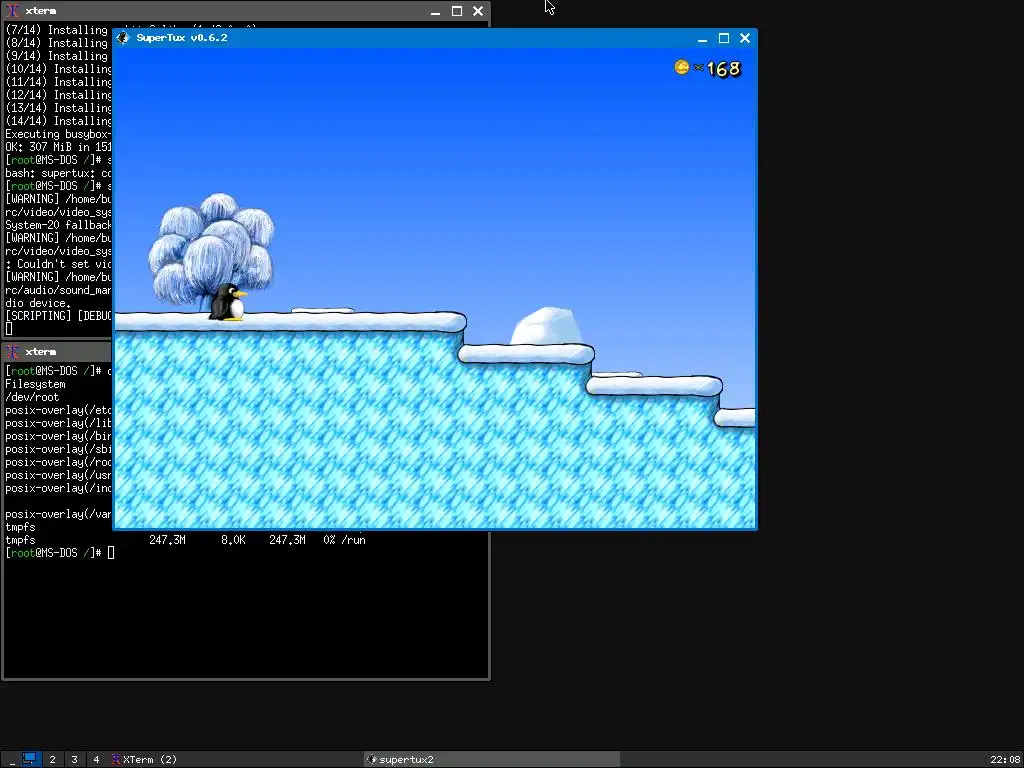Click the coin count 168 in SuperTux

[x=724, y=69]
